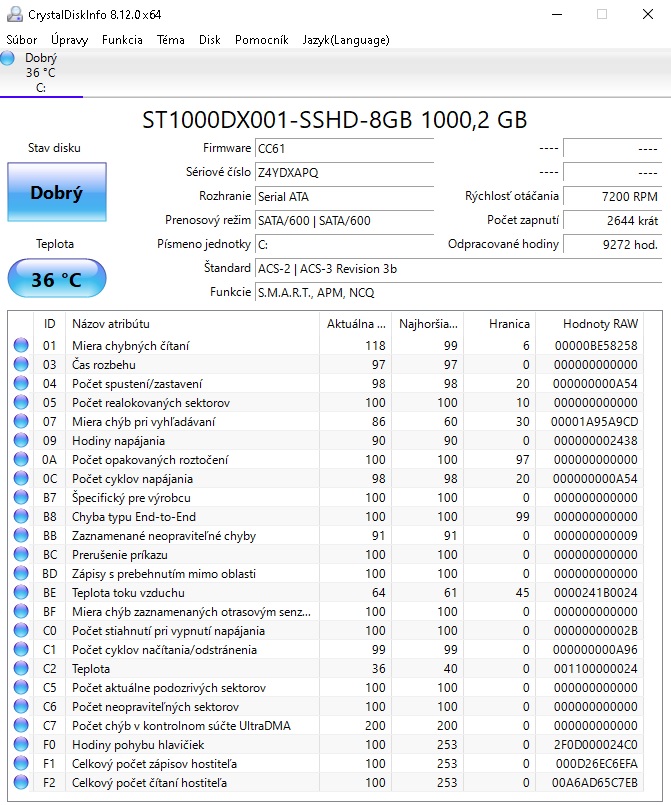The height and width of the screenshot is (805, 671).
Task: Click the CrystalDiskInfo app icon in title bar
Action: pyautogui.click(x=12, y=14)
